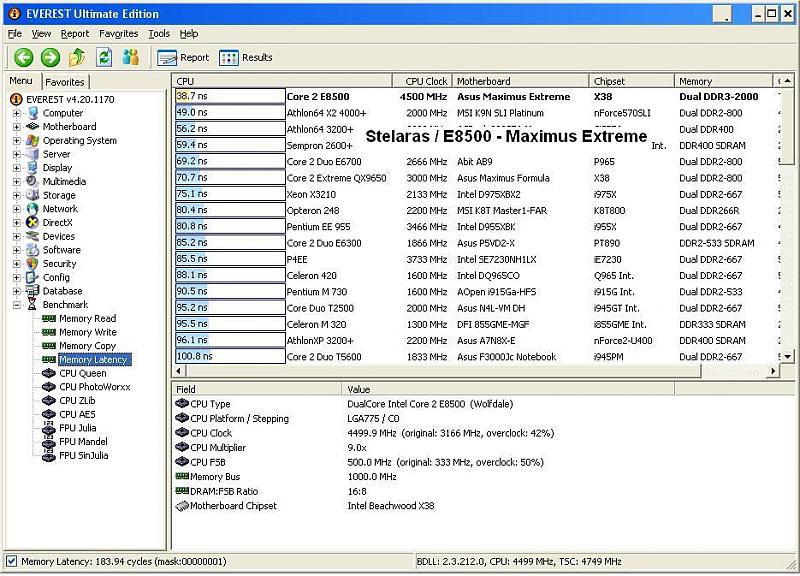
Task: Select the Server tree item
Action: click(x=56, y=154)
